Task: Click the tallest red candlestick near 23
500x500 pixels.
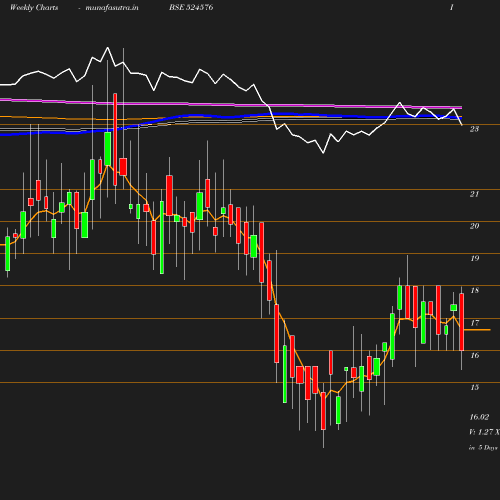Action: 115,139
